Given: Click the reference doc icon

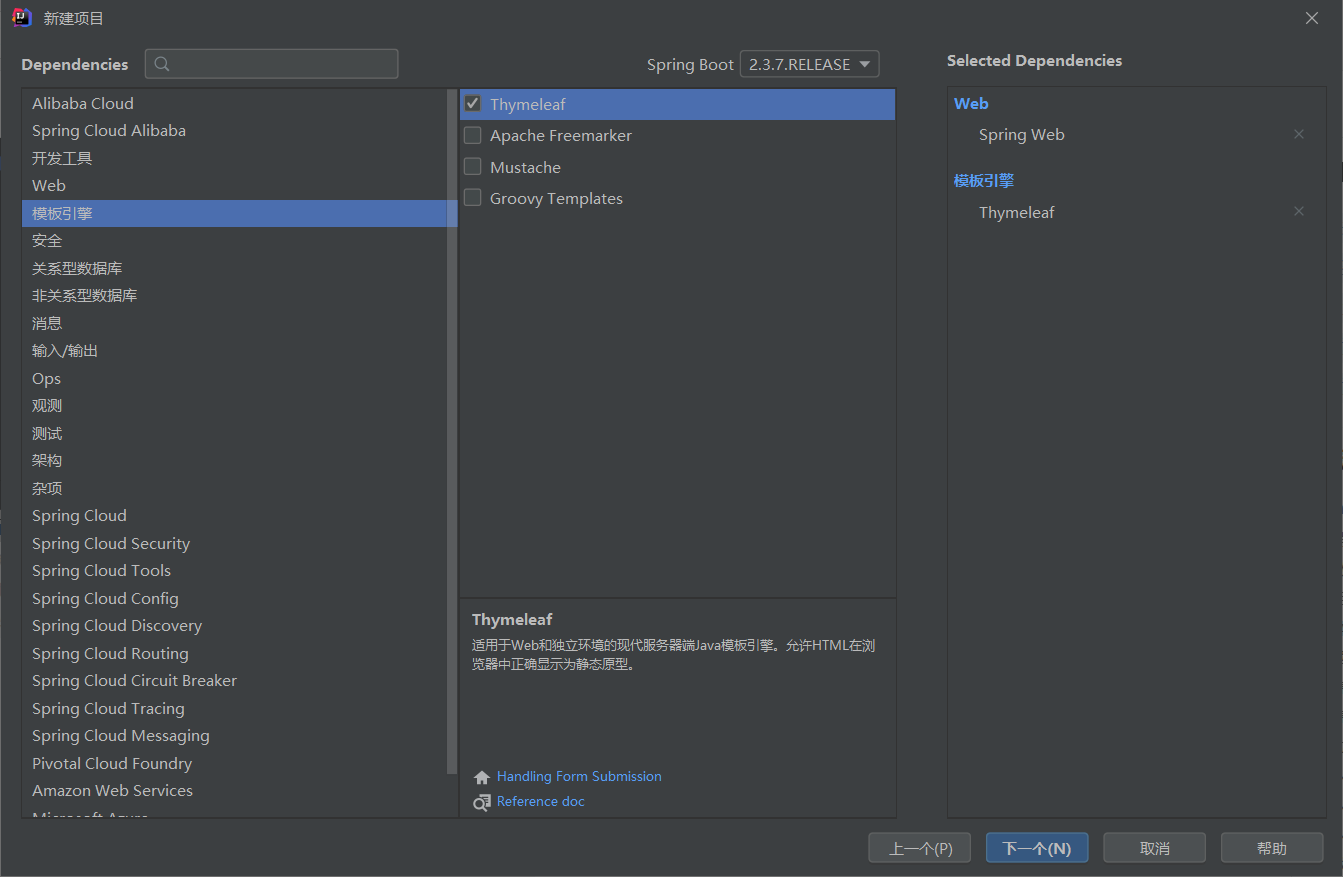Looking at the screenshot, I should (482, 802).
